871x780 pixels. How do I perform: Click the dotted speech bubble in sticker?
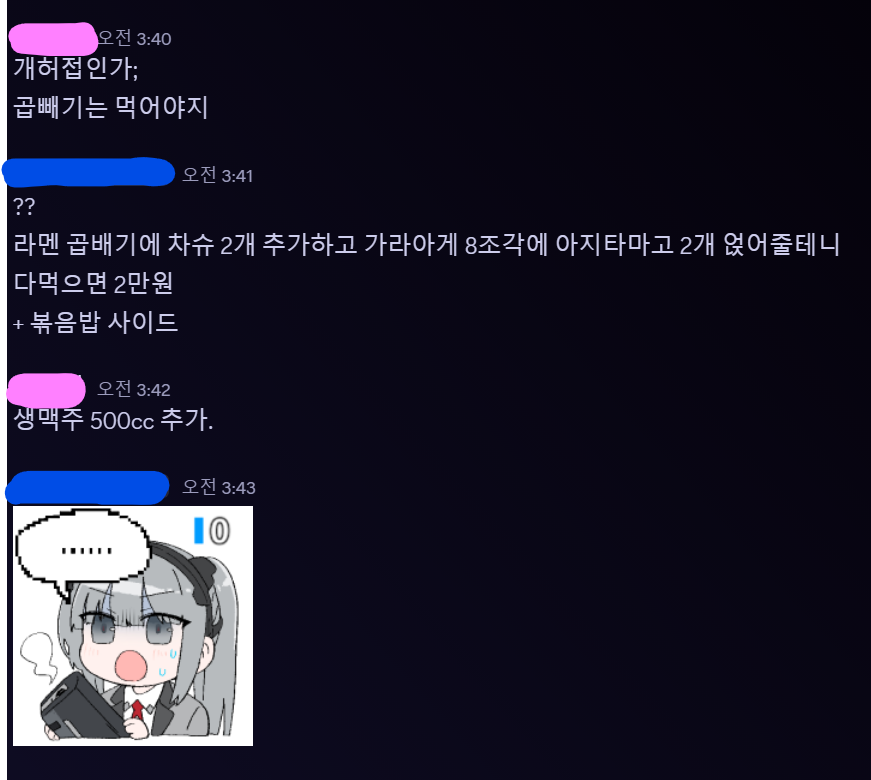coord(83,551)
